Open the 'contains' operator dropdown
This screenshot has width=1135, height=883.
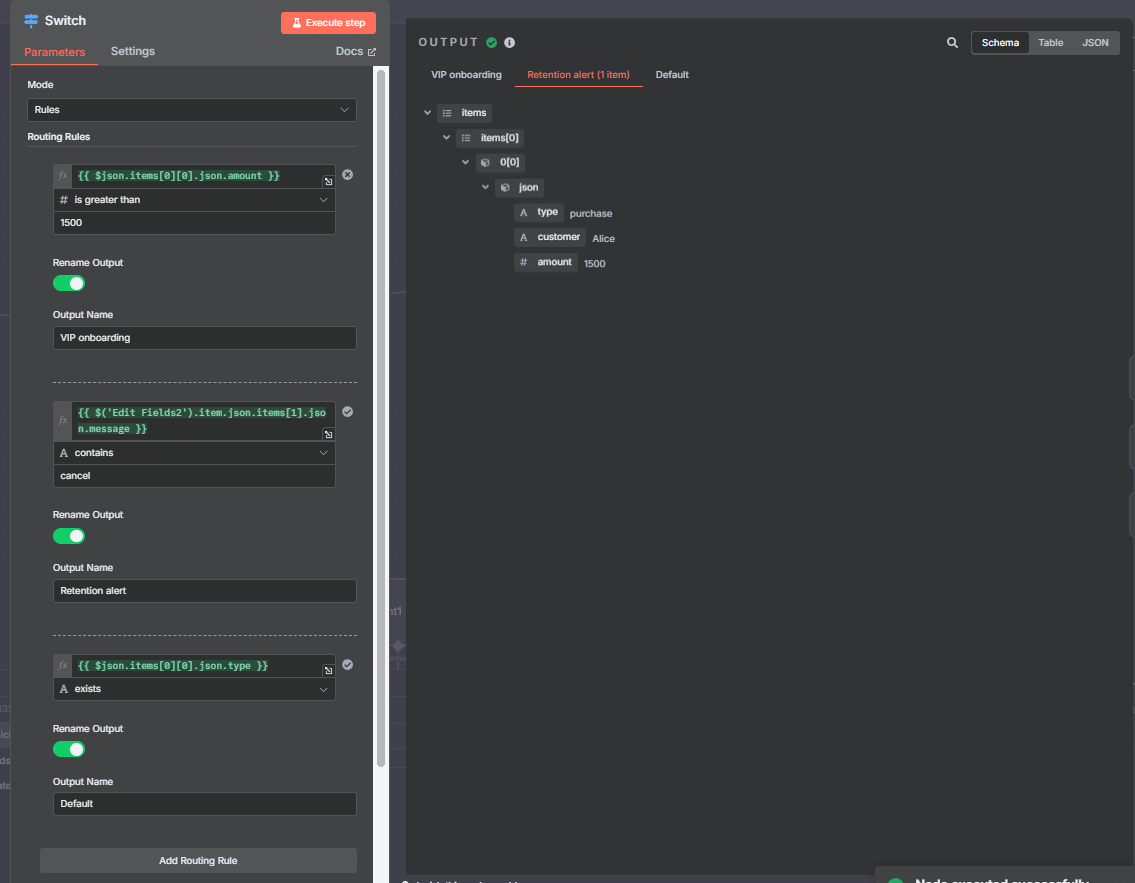(x=194, y=452)
